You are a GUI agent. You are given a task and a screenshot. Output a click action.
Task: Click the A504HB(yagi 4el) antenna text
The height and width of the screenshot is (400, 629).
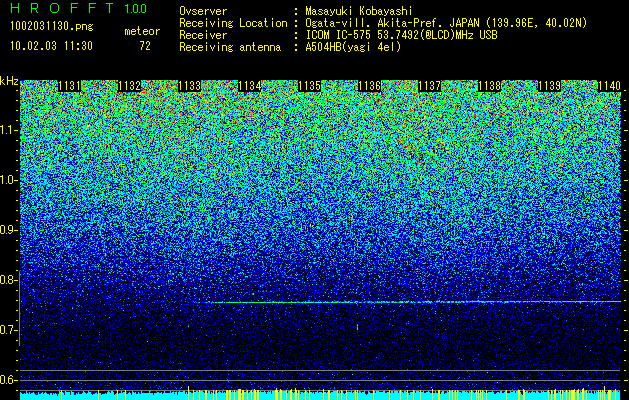click(353, 47)
